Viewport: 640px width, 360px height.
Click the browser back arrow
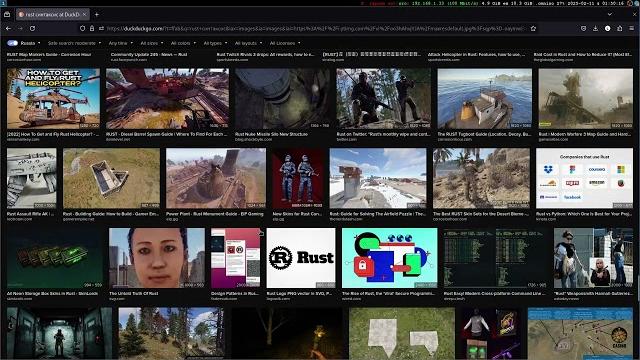tap(9, 29)
